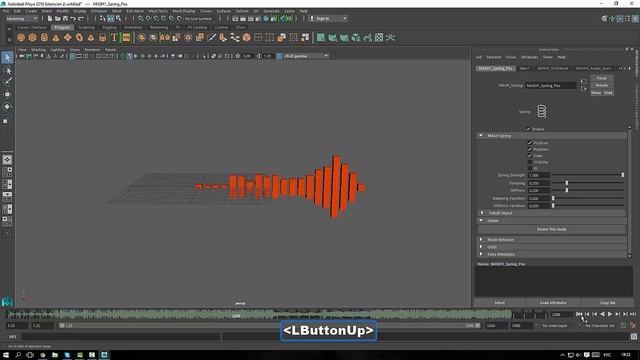Viewport: 640px width, 360px height.
Task: Click the polygon cube shelf icon
Action: (33, 38)
